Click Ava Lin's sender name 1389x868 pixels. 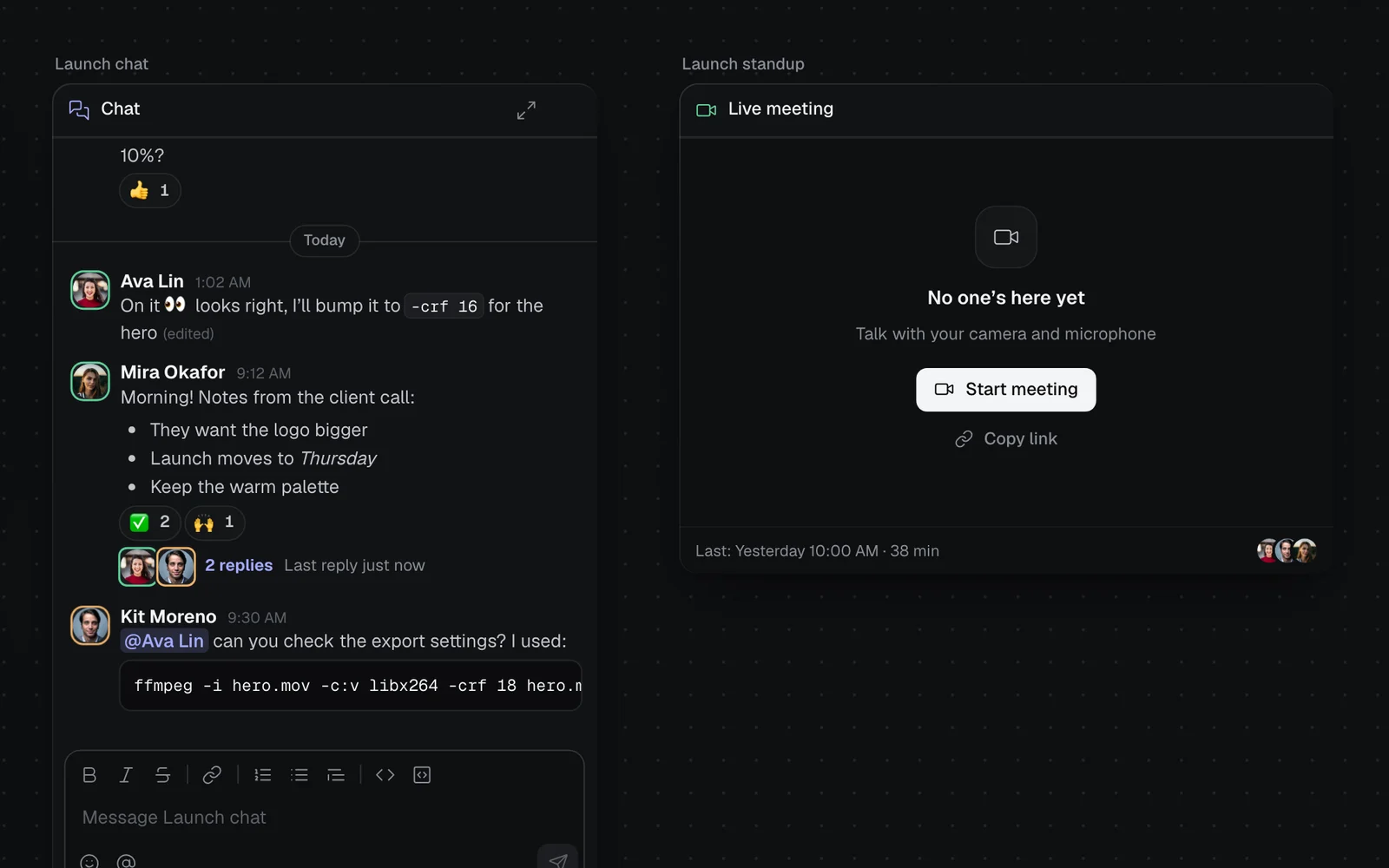[152, 281]
